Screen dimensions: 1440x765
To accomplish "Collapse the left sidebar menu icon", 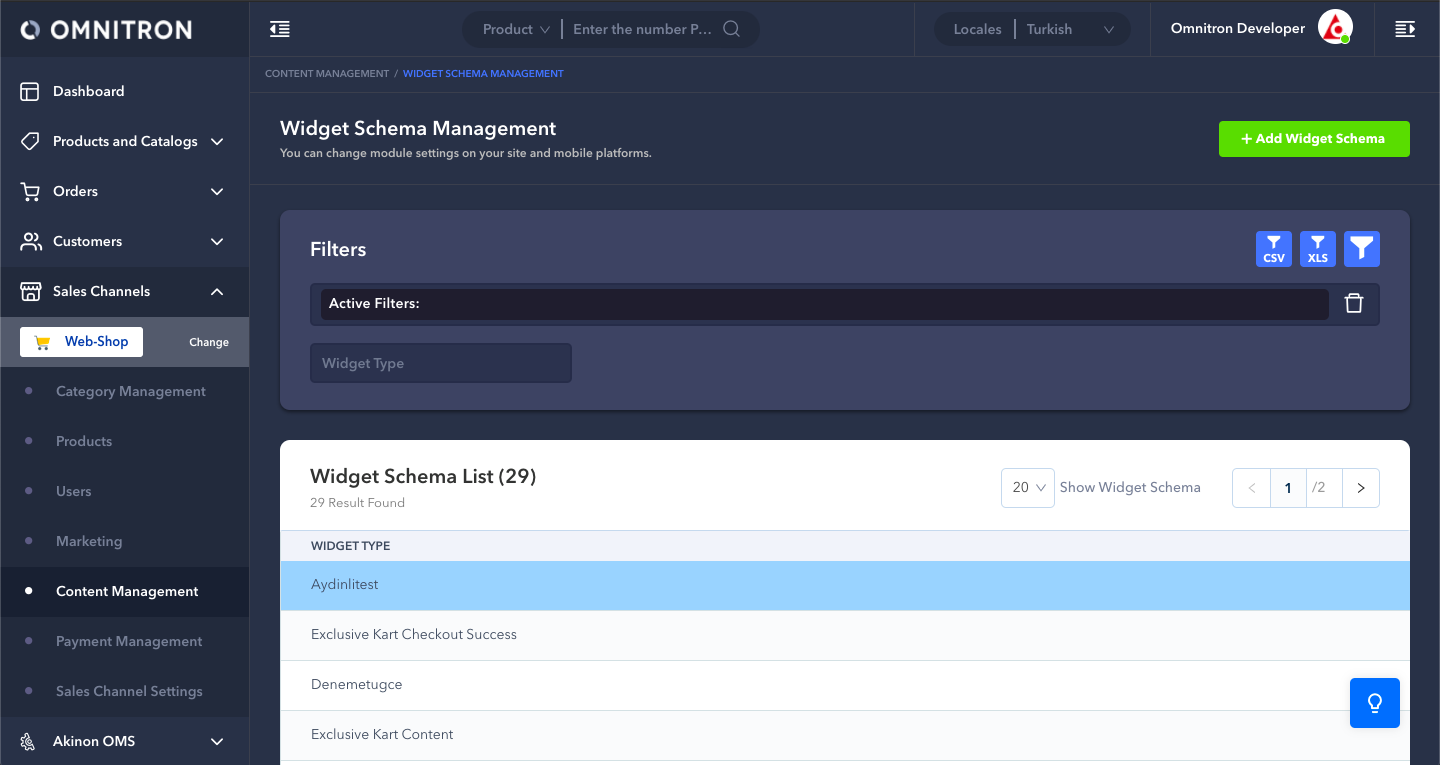I will [x=280, y=30].
